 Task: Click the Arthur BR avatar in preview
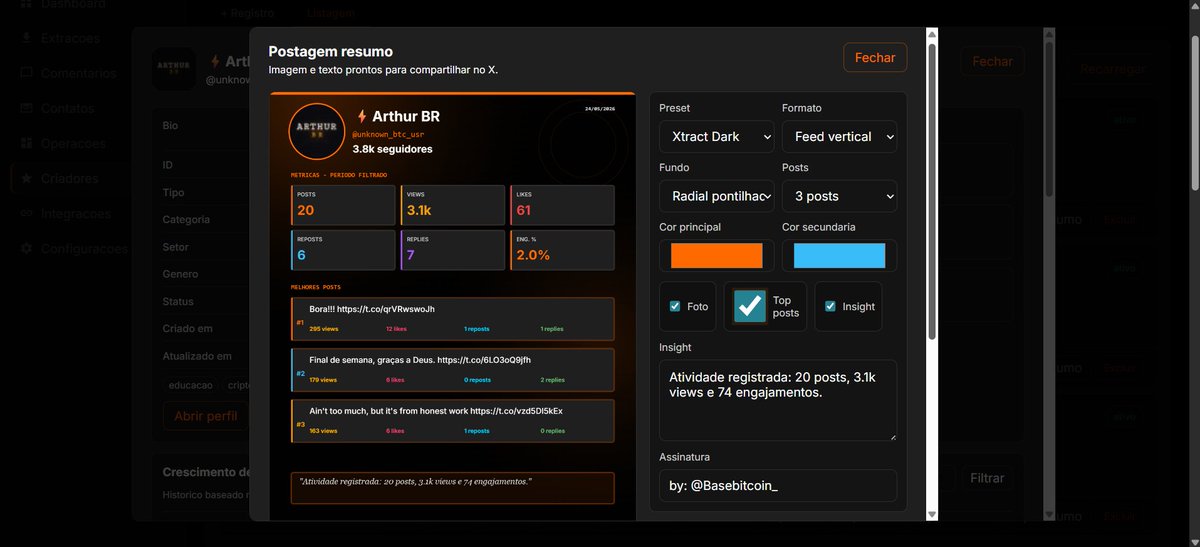click(317, 132)
